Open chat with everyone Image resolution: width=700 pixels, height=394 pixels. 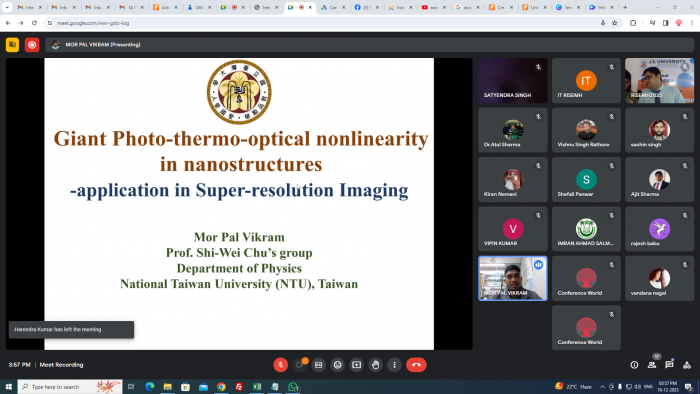[669, 365]
